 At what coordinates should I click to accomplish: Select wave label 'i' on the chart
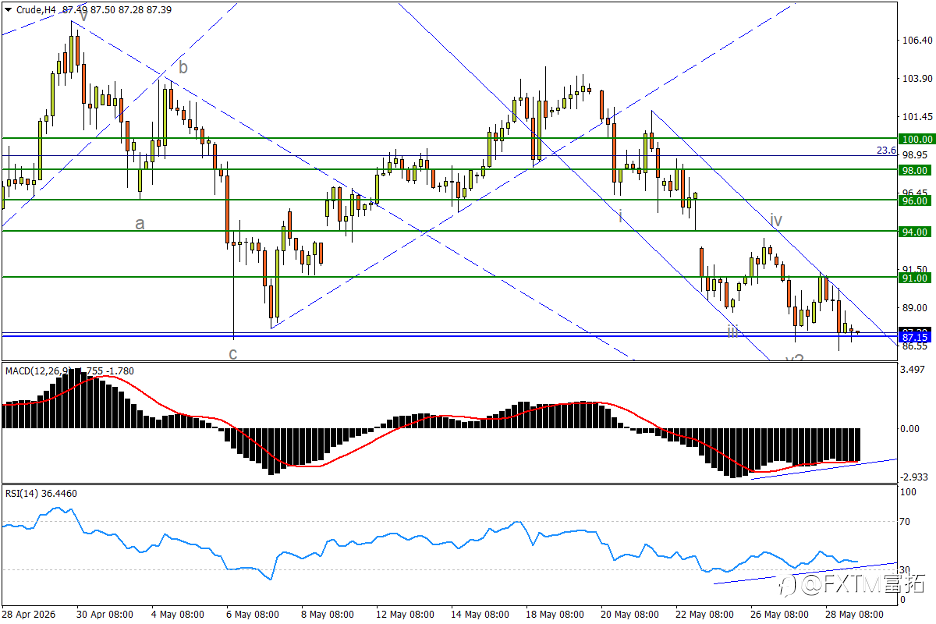coord(621,215)
